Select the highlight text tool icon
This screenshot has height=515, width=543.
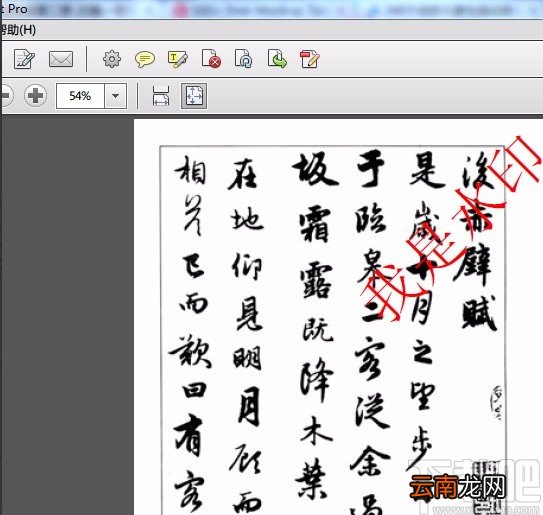tap(178, 59)
